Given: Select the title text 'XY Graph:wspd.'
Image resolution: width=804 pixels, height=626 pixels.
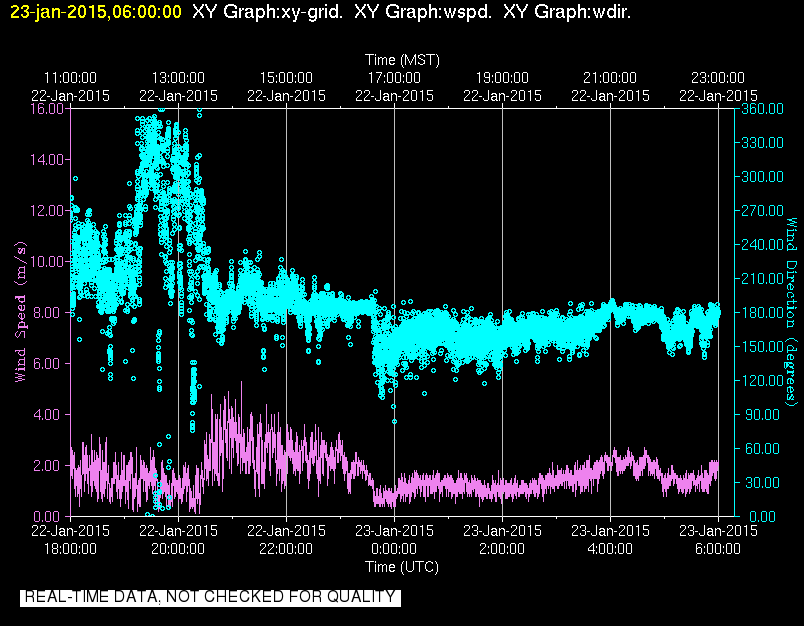Looking at the screenshot, I should 423,12.
